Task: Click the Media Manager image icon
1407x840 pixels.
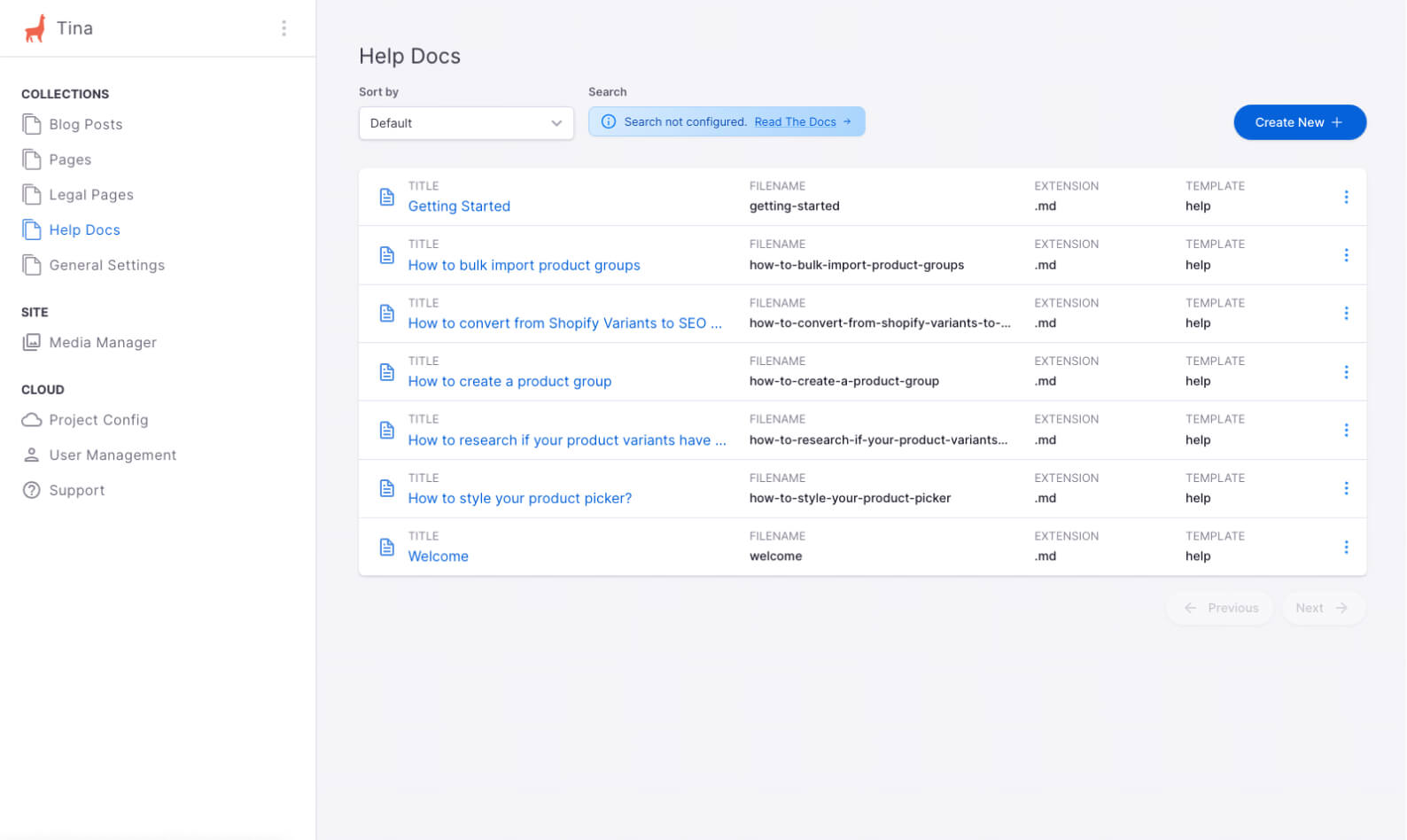Action: coord(32,342)
